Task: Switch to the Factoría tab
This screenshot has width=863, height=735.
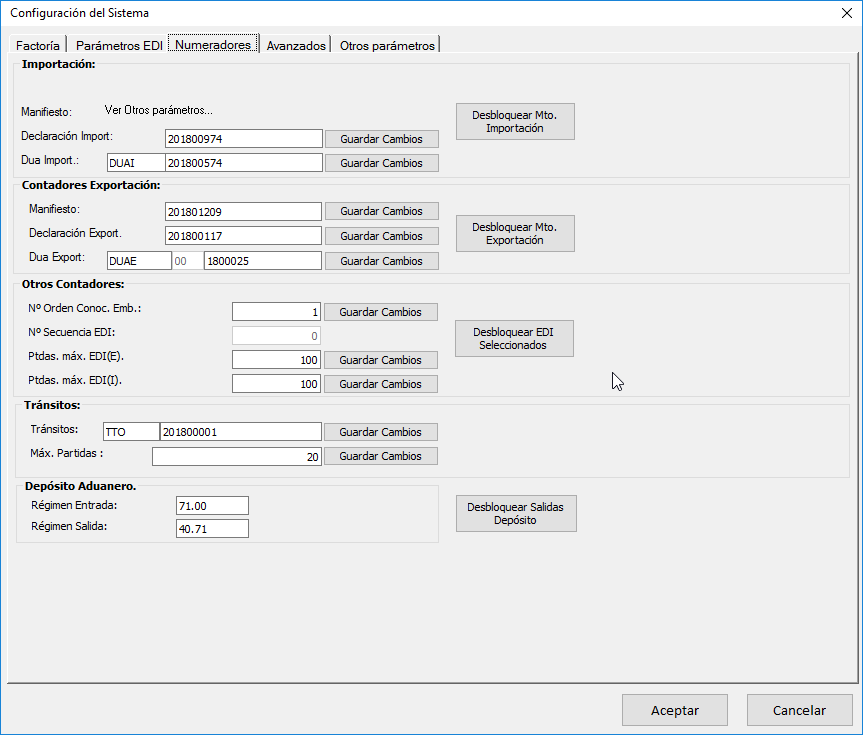Action: 38,45
